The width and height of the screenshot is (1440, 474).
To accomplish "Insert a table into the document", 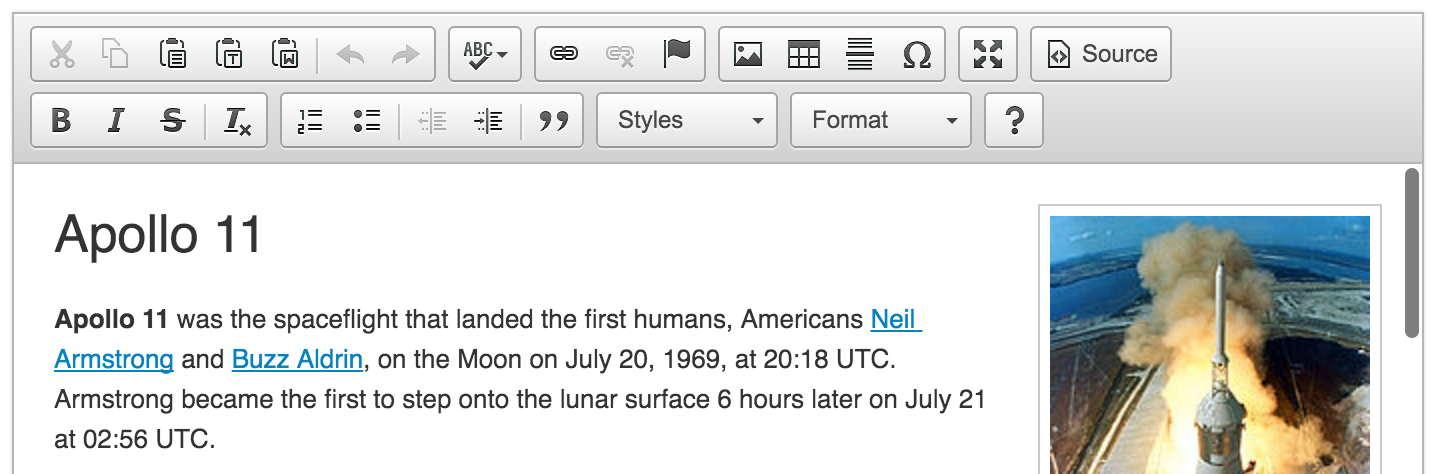I will (804, 54).
